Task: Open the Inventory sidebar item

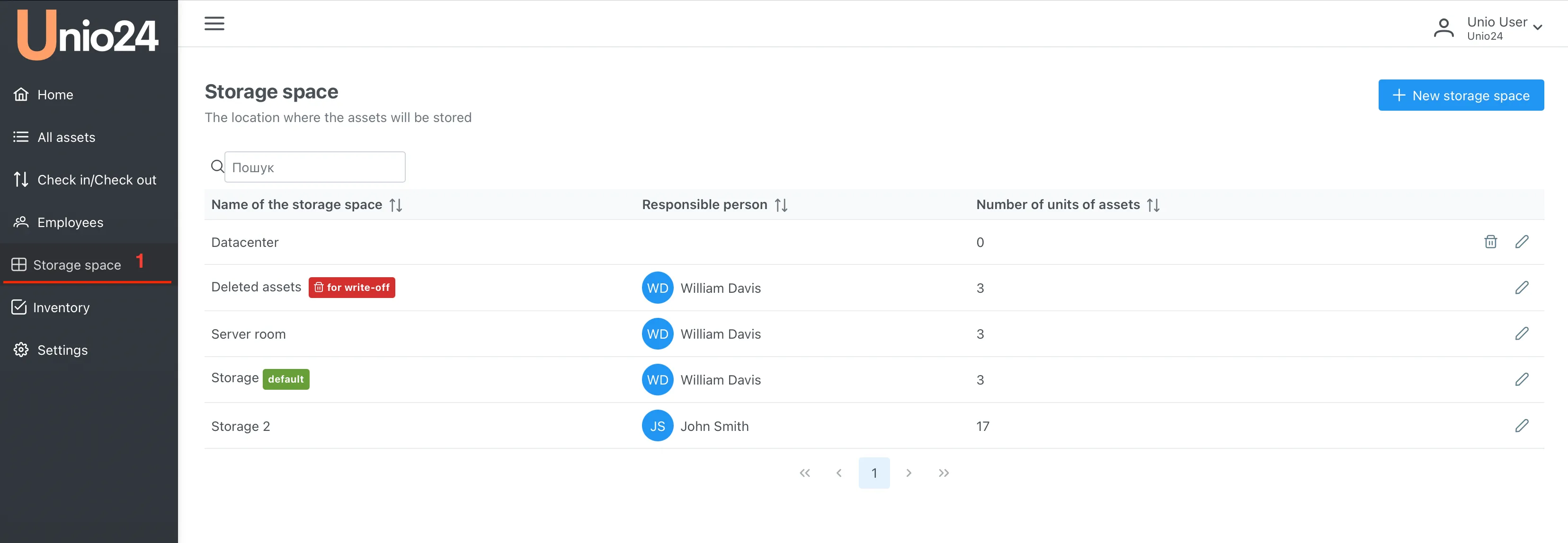Action: coord(61,307)
